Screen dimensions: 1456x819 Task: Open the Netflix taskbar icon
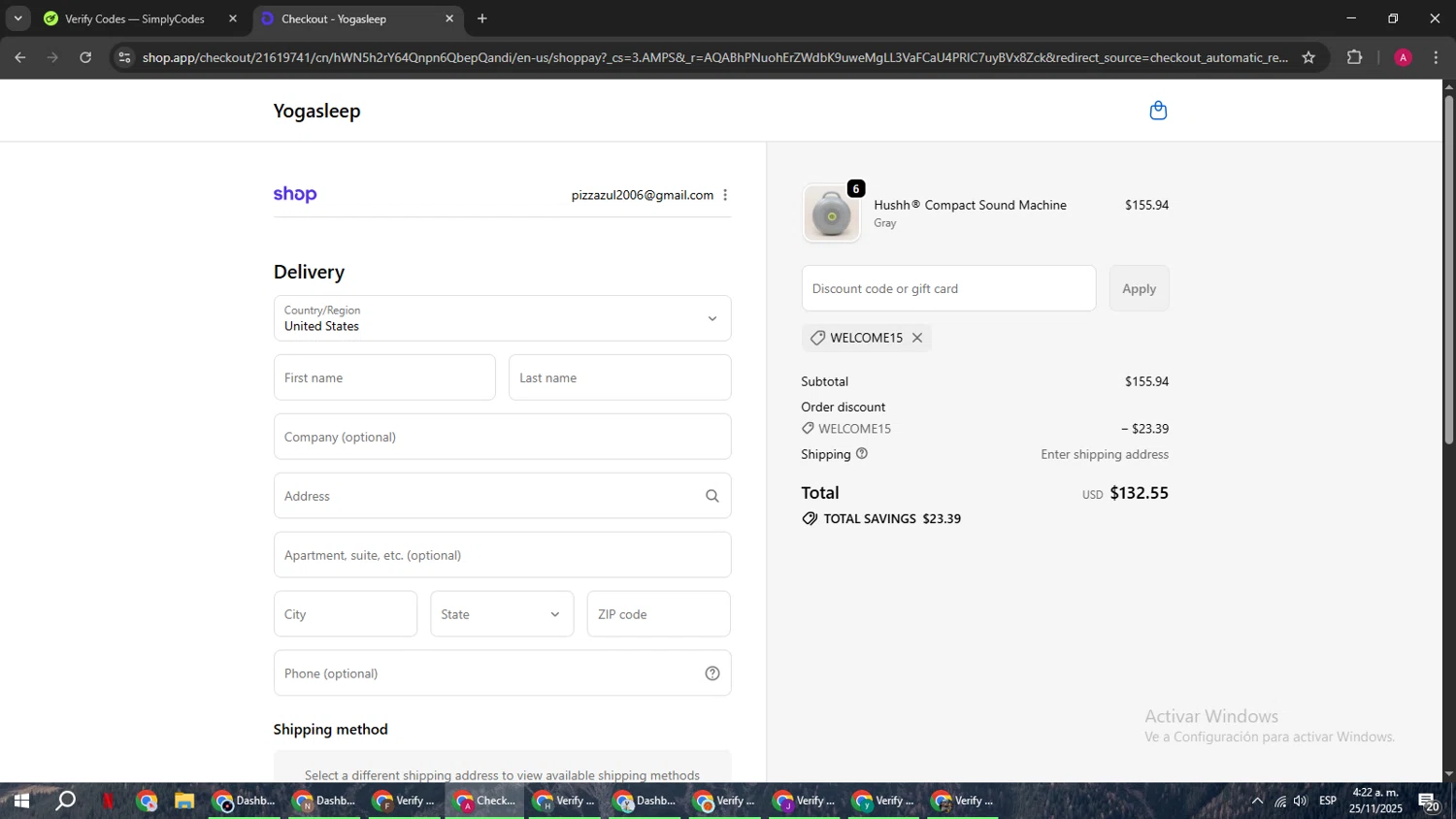tap(109, 802)
